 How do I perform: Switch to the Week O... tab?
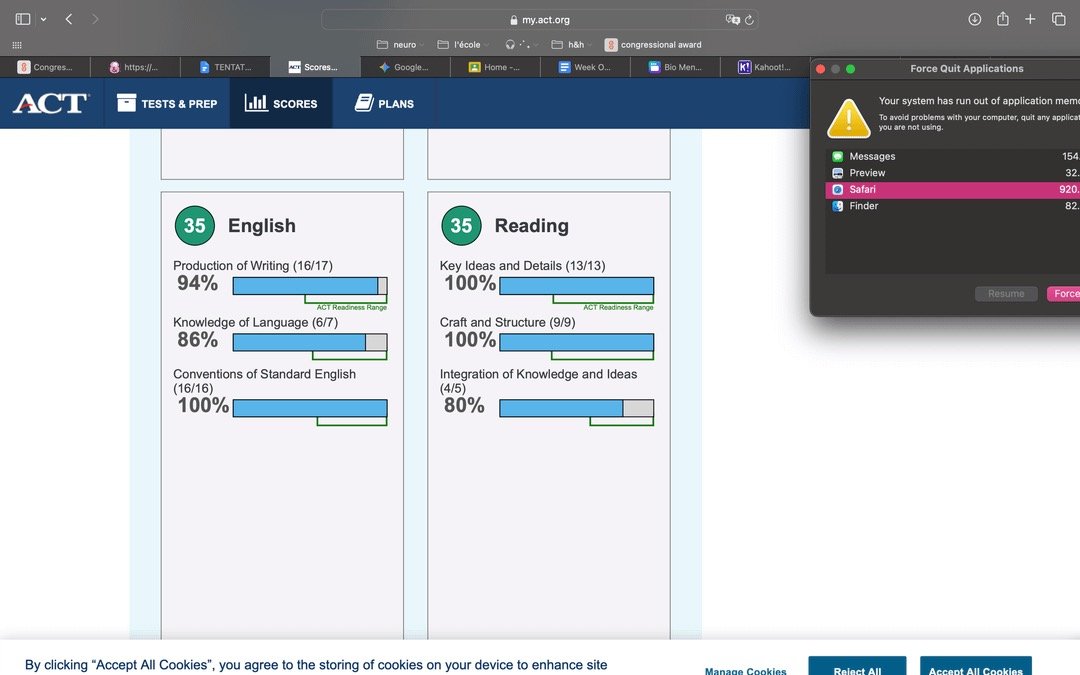[x=585, y=67]
